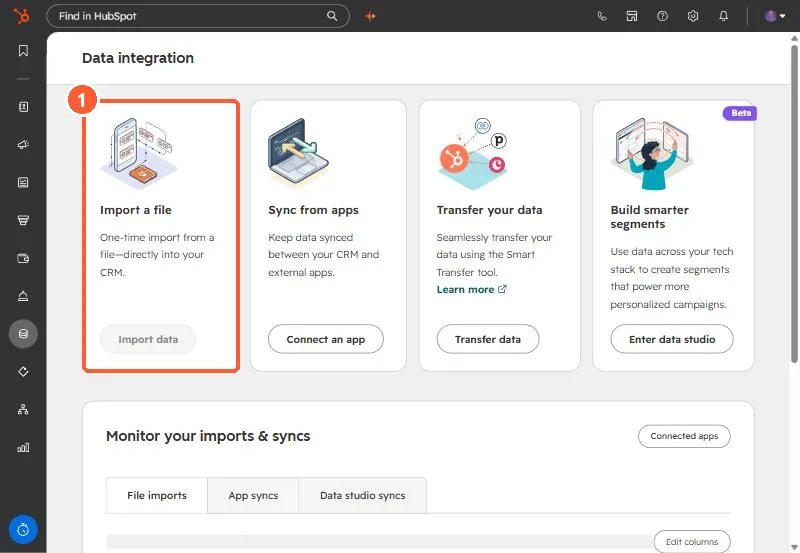Open the Service bell sidebar icon
This screenshot has height=553, width=800.
(x=23, y=296)
